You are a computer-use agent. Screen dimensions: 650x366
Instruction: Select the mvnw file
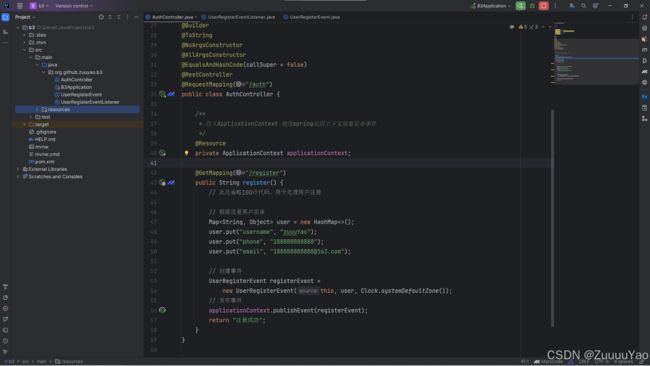39,147
